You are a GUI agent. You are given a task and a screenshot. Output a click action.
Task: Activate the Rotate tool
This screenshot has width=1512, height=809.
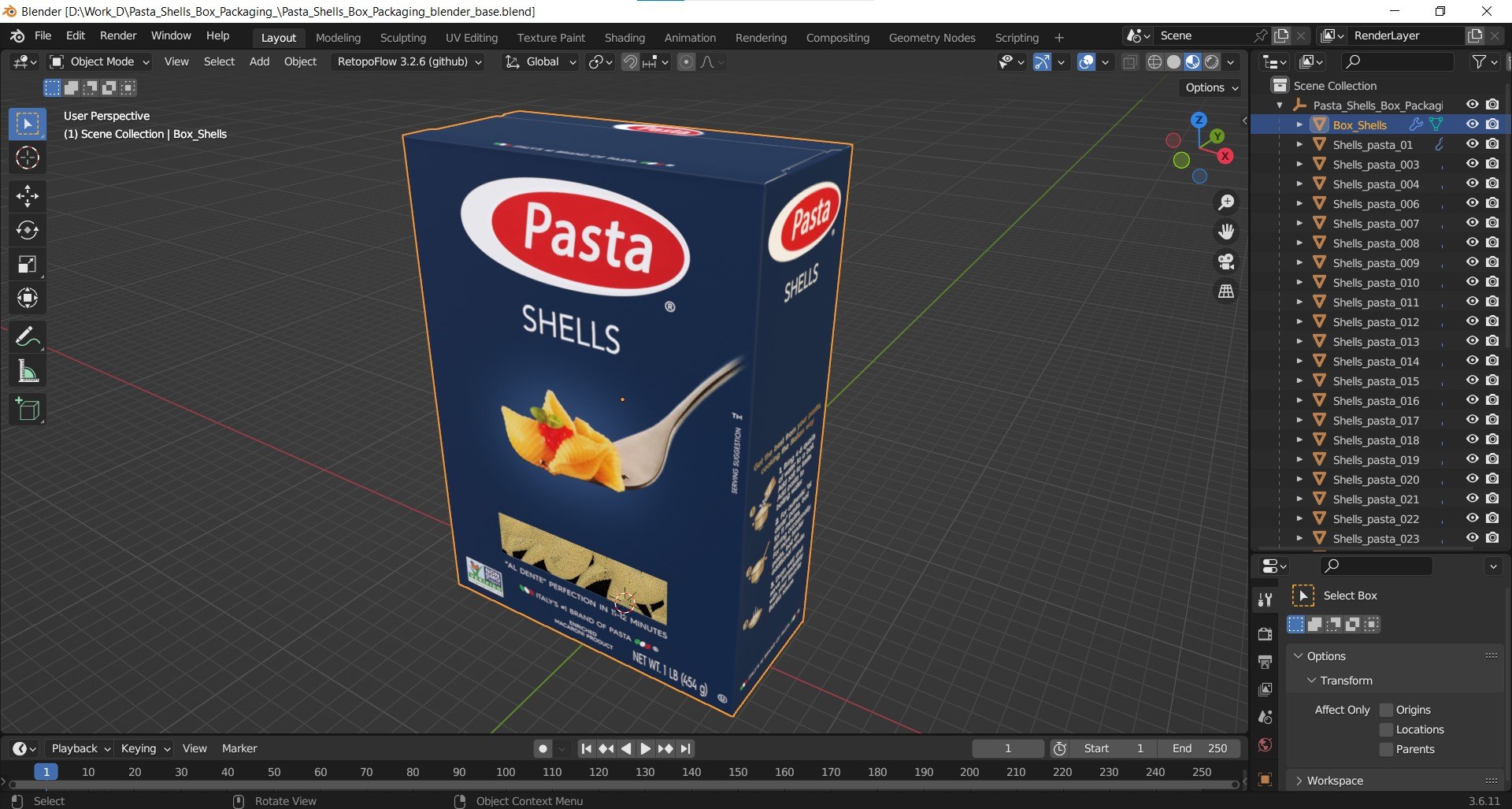[28, 230]
